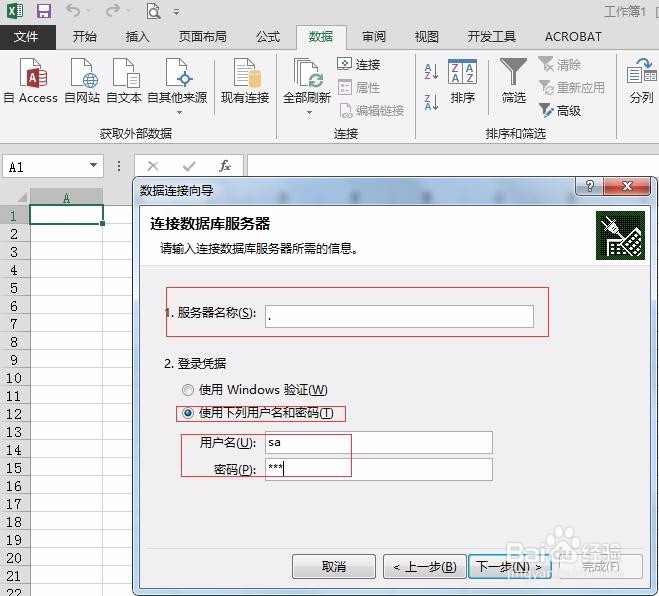This screenshot has height=596, width=659.
Task: Open the 页面布局 tab
Action: pyautogui.click(x=203, y=37)
